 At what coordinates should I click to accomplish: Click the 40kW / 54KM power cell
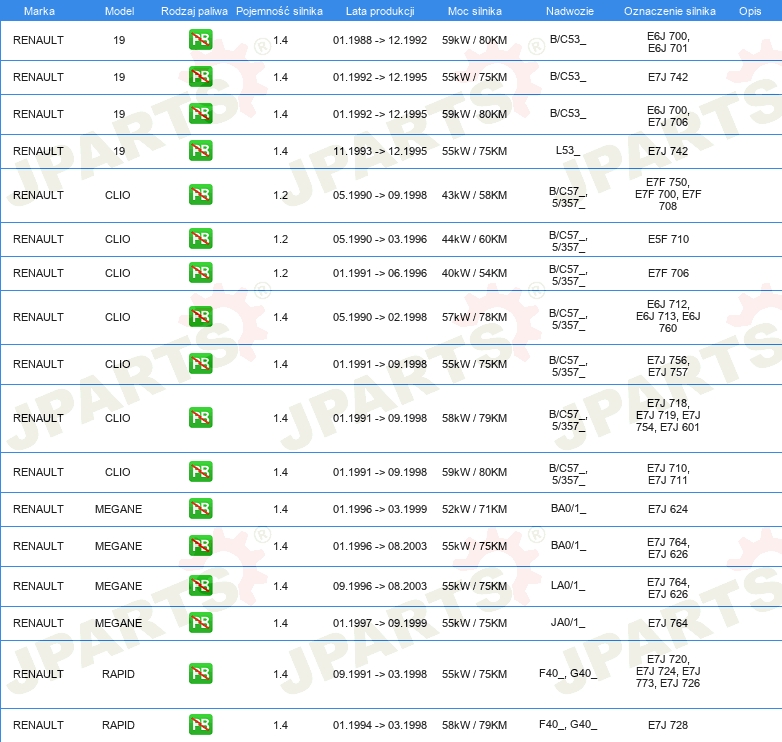[x=474, y=273]
